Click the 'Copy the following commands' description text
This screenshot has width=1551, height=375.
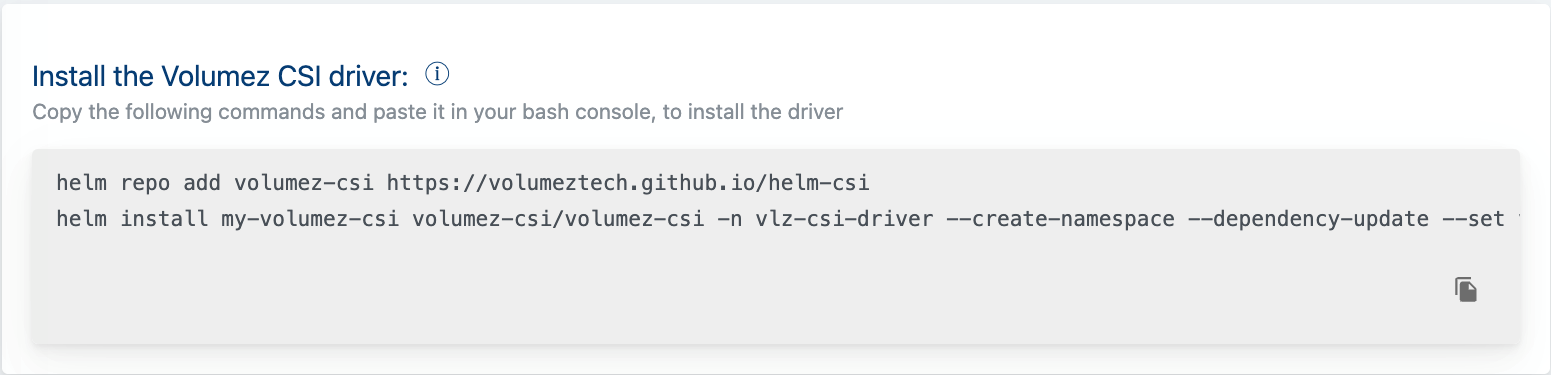(438, 111)
